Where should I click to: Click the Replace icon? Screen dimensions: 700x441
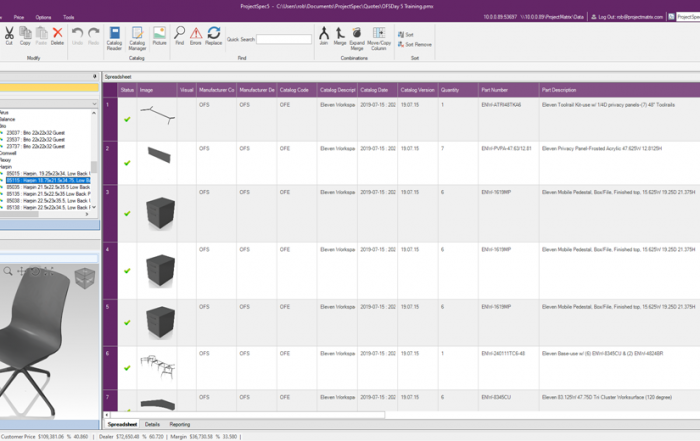click(213, 35)
